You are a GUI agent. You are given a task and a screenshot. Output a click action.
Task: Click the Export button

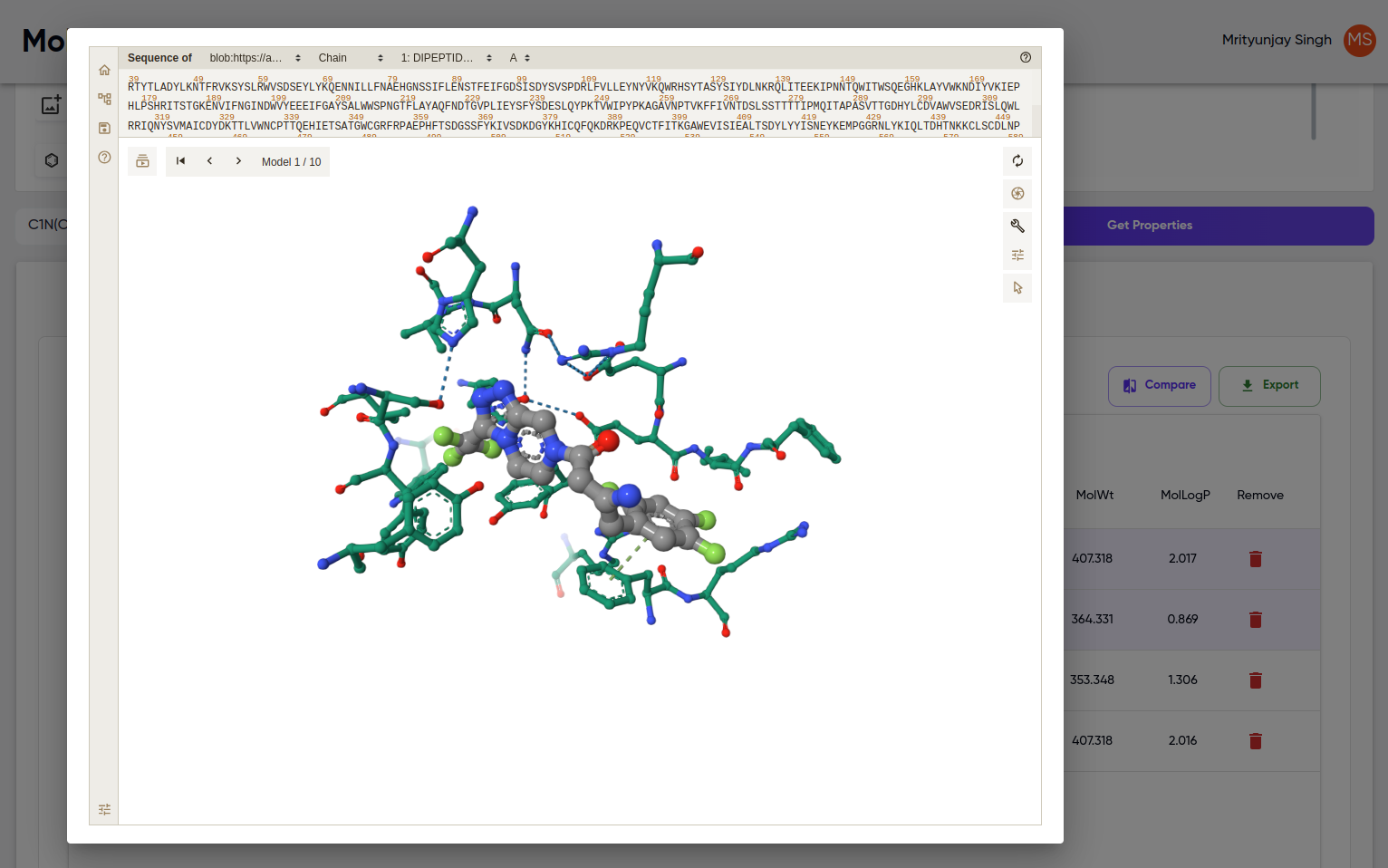(1269, 386)
